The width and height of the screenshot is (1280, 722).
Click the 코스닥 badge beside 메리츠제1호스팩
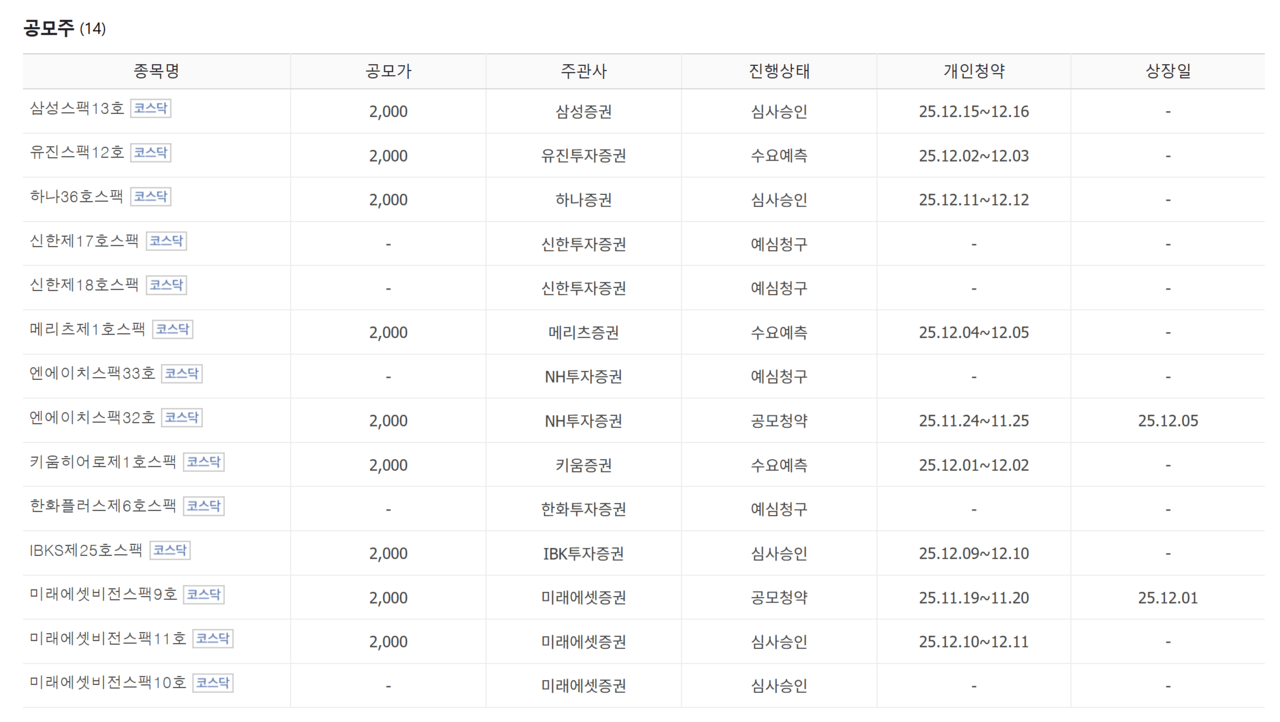173,328
